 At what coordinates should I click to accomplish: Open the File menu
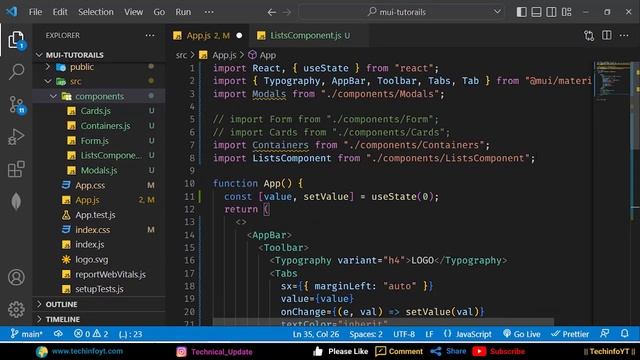(35, 12)
